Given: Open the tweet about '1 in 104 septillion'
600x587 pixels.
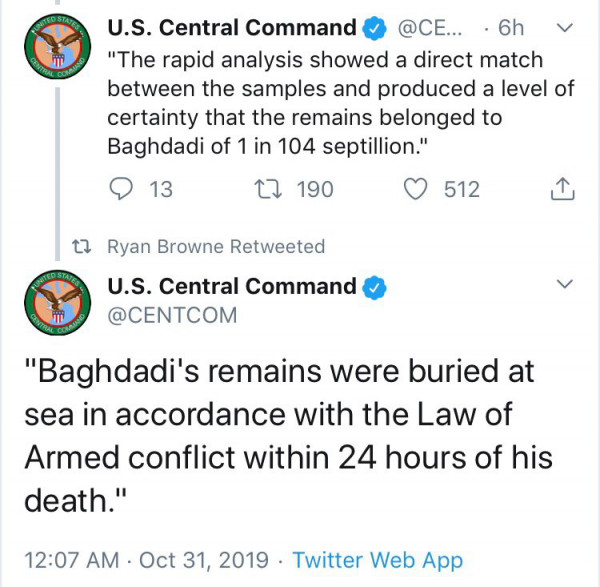Looking at the screenshot, I should (x=340, y=102).
